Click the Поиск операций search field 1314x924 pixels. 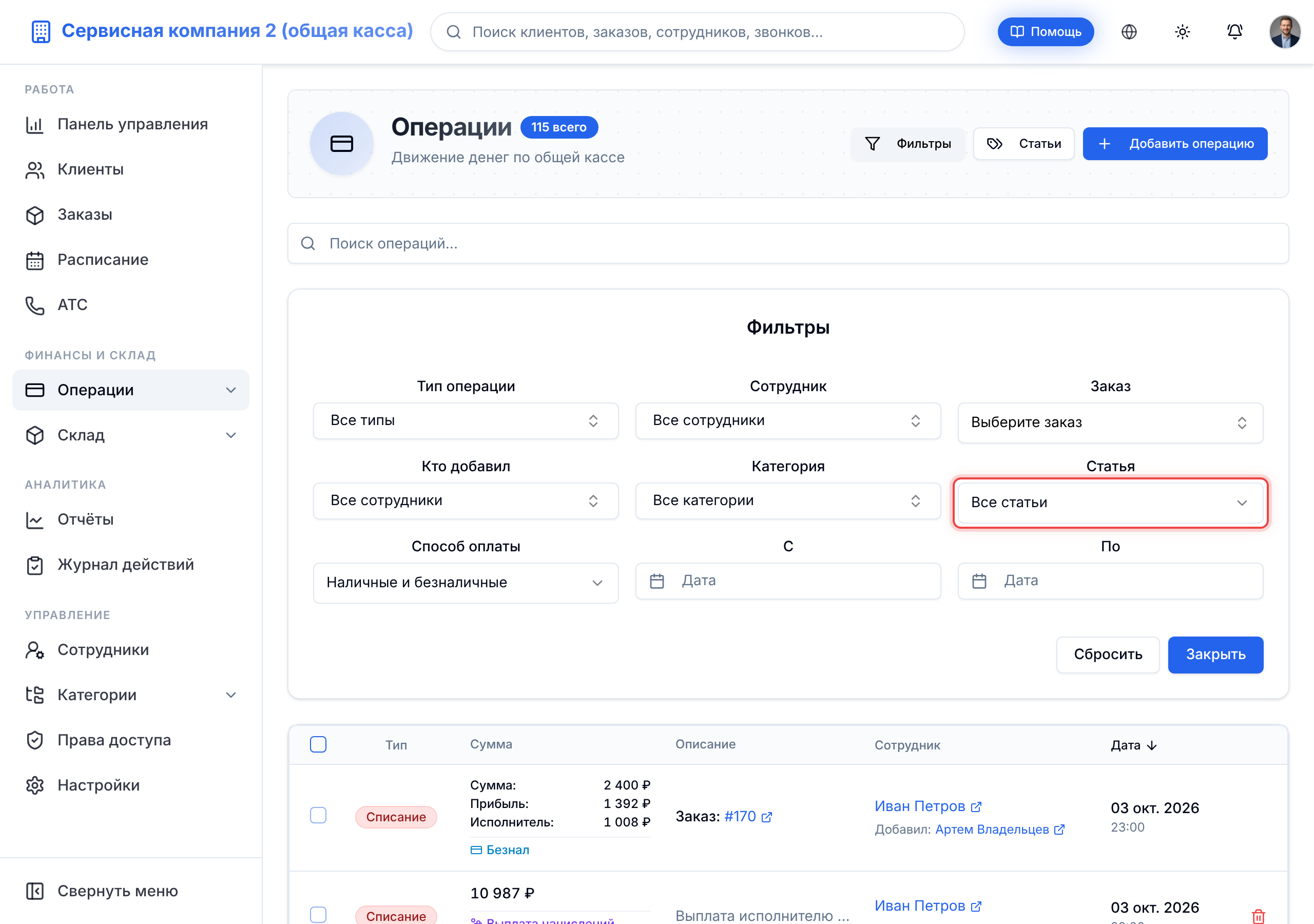tap(787, 243)
